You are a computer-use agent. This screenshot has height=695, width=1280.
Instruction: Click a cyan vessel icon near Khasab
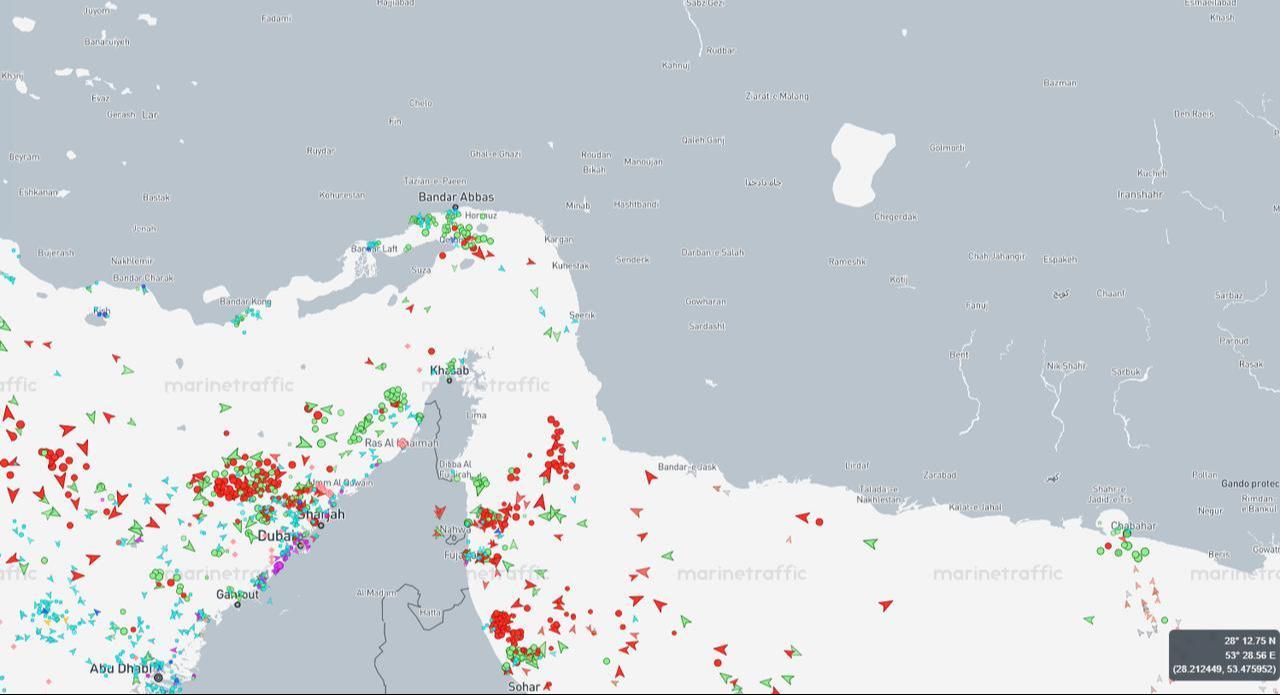click(462, 361)
